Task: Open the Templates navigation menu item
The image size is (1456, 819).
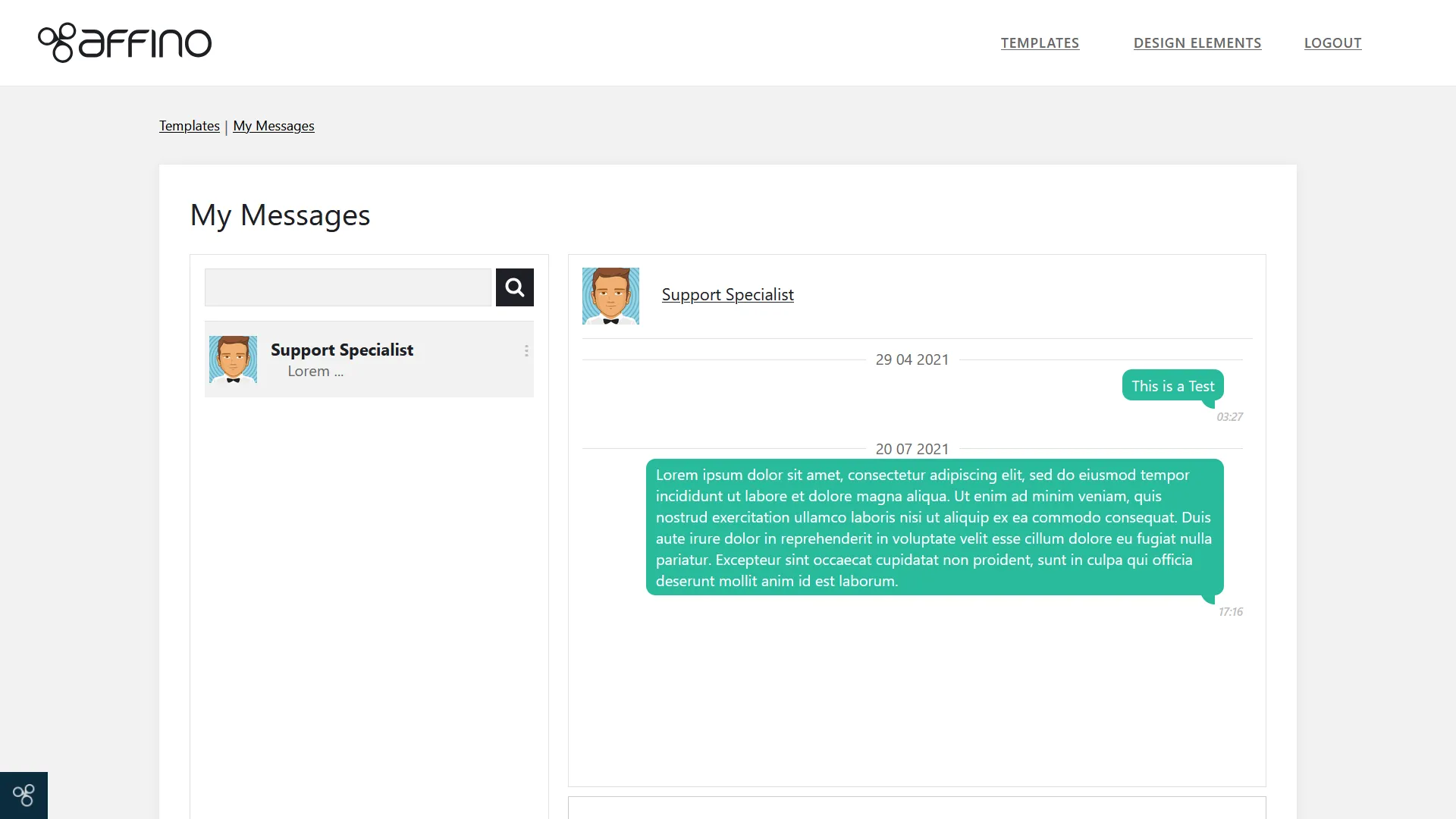Action: (1040, 43)
